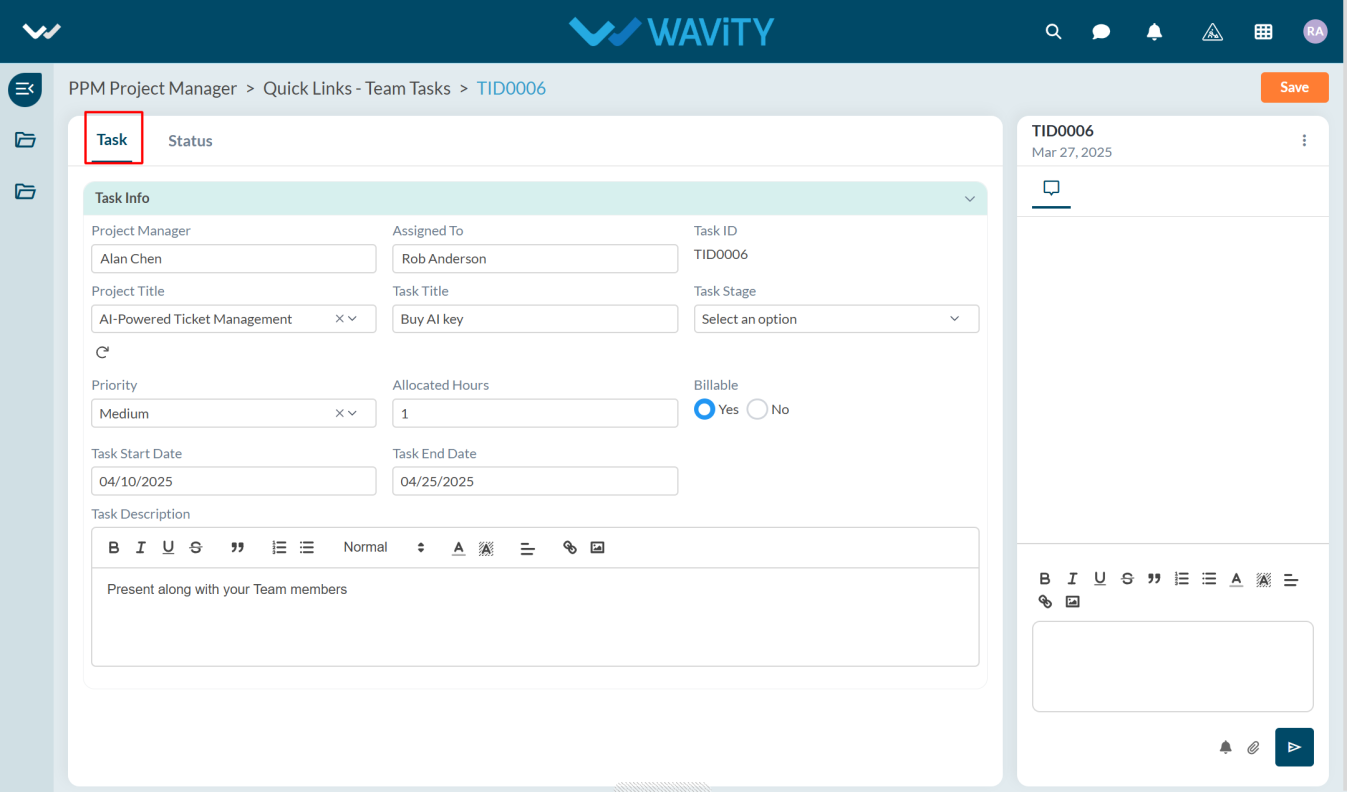Go to PPM Project Manager breadcrumb
This screenshot has height=792, width=1347.
coord(153,88)
